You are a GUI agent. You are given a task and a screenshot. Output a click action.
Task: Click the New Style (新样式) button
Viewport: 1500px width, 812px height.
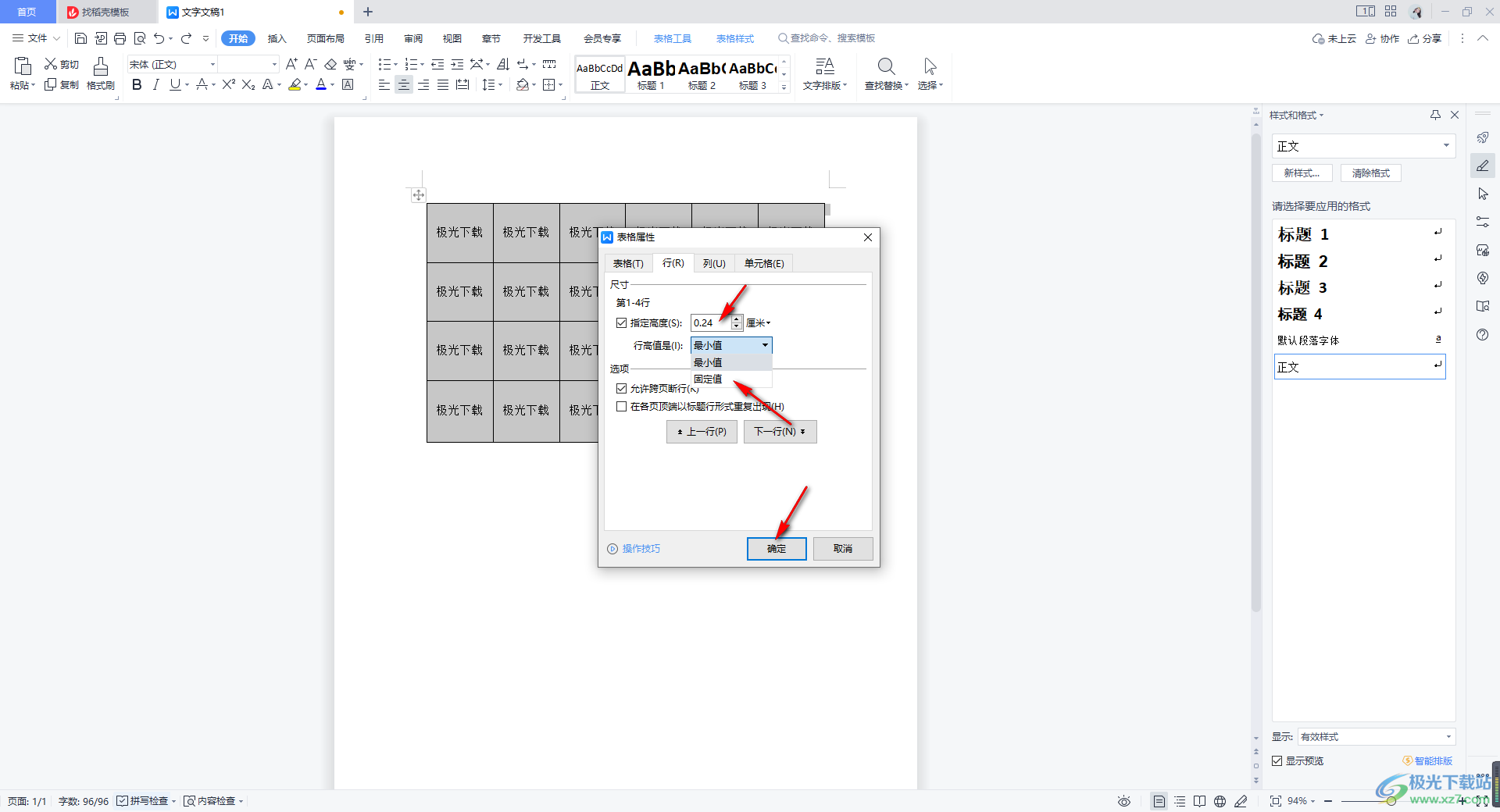(x=1302, y=173)
